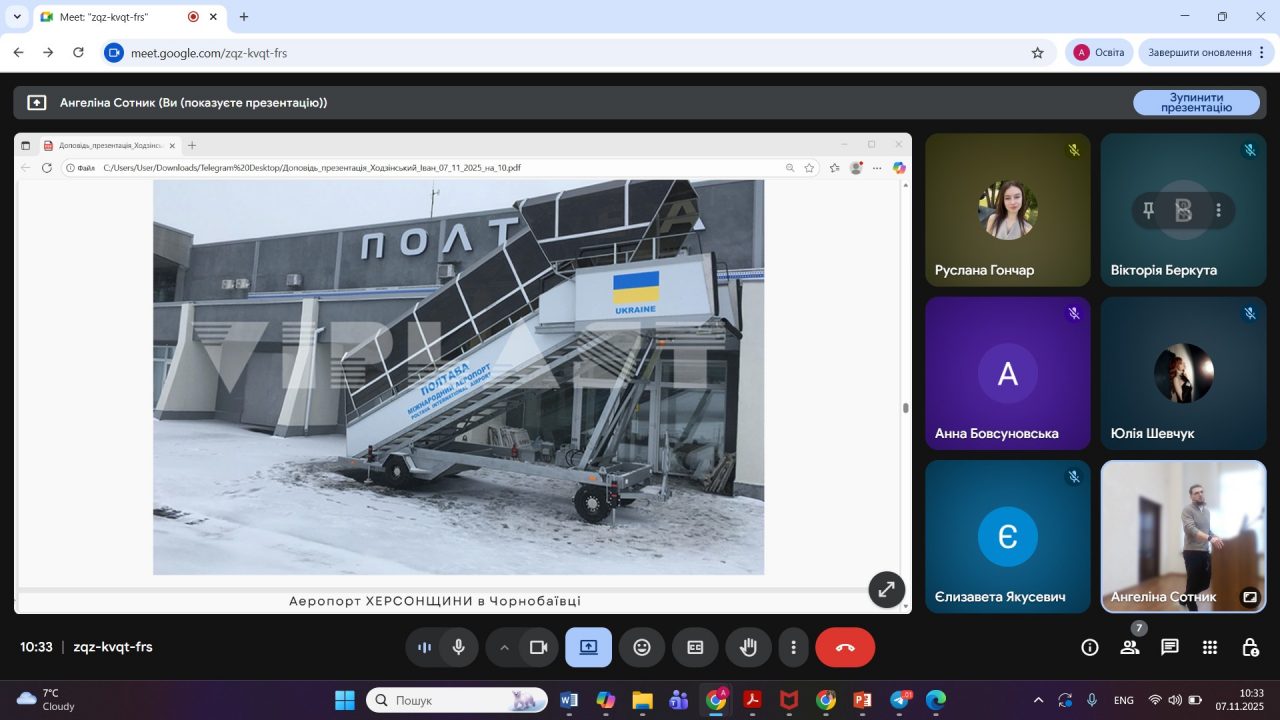Open the activities grid icon
This screenshot has width=1280, height=720.
click(1210, 647)
